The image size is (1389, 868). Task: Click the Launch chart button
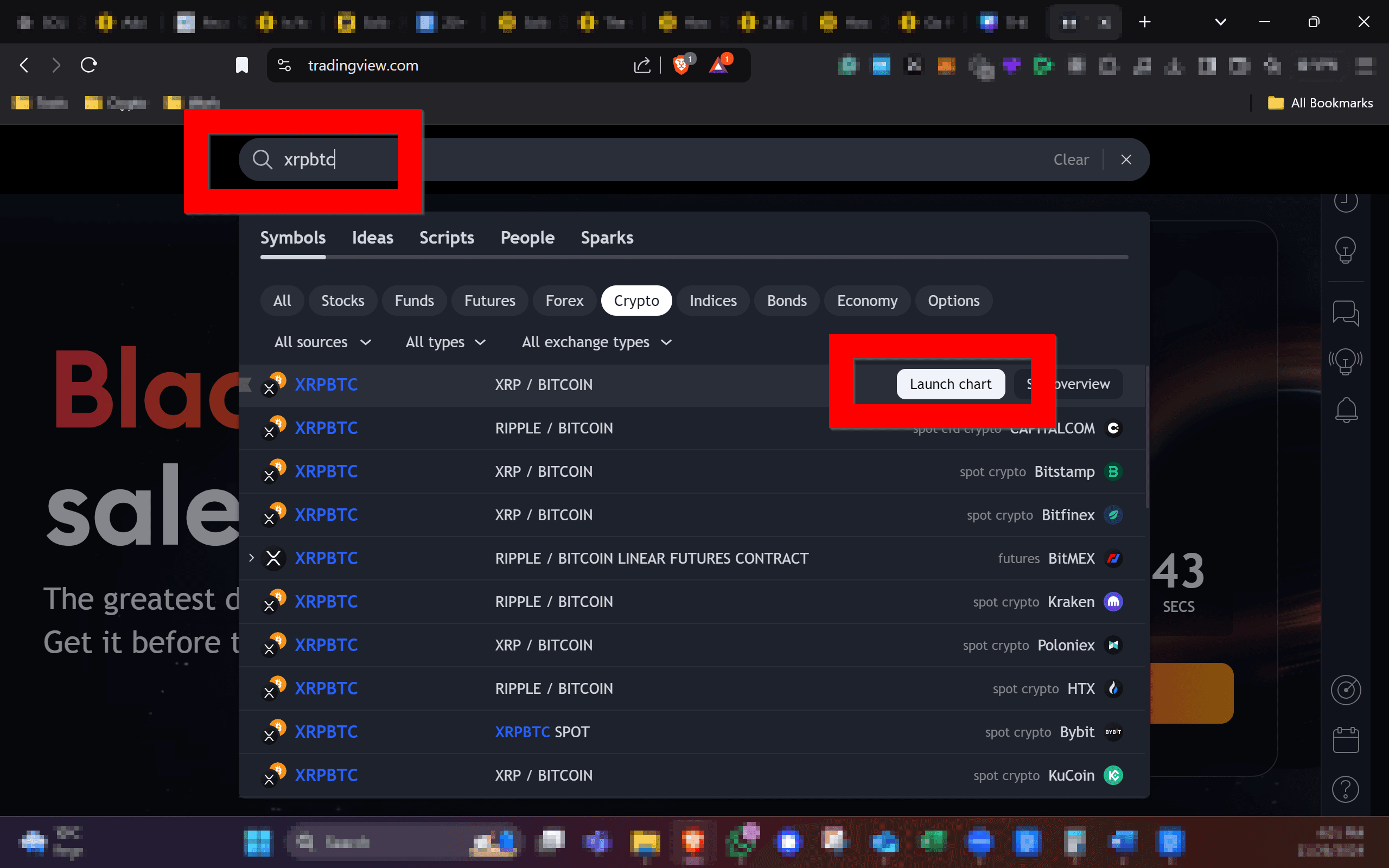(x=951, y=384)
